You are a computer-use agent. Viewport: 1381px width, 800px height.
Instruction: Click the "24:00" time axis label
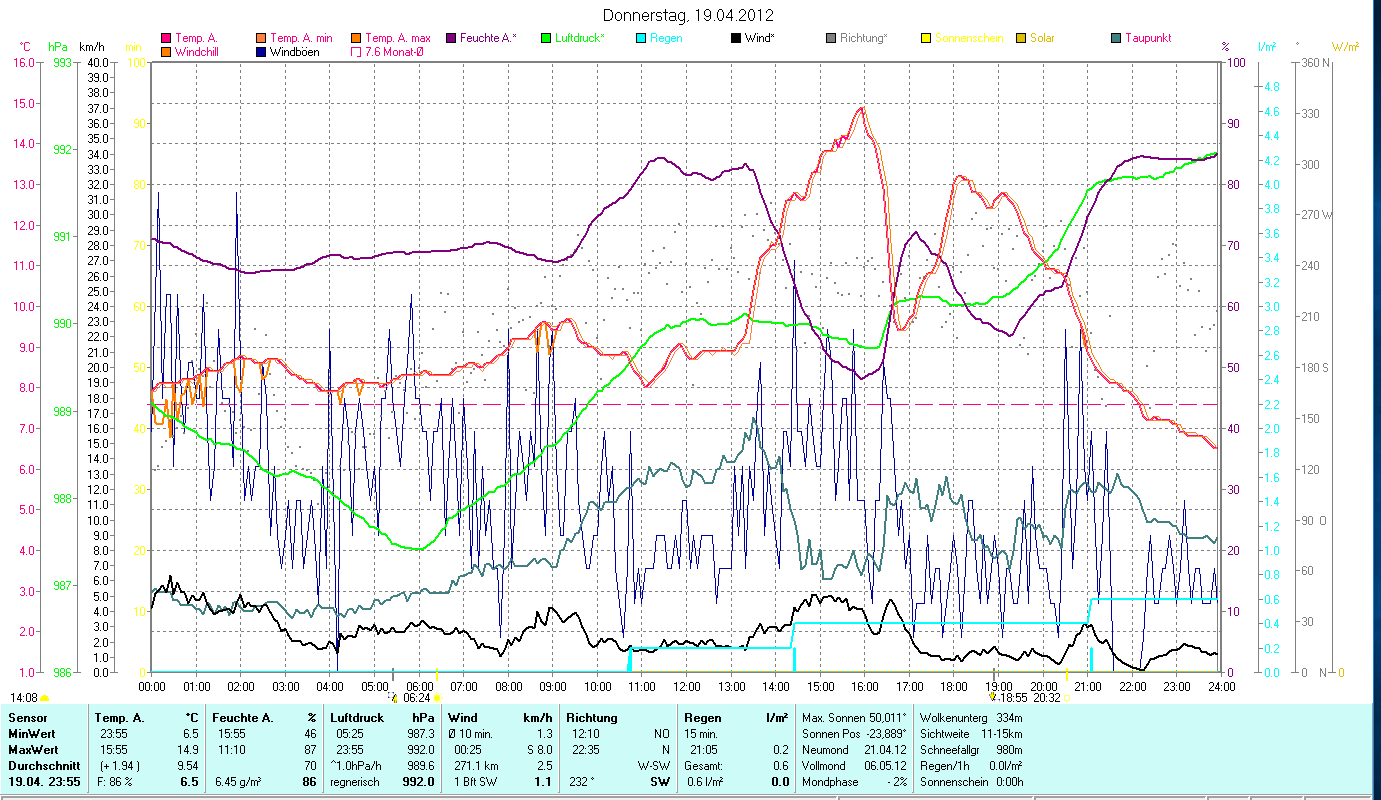coord(1222,687)
